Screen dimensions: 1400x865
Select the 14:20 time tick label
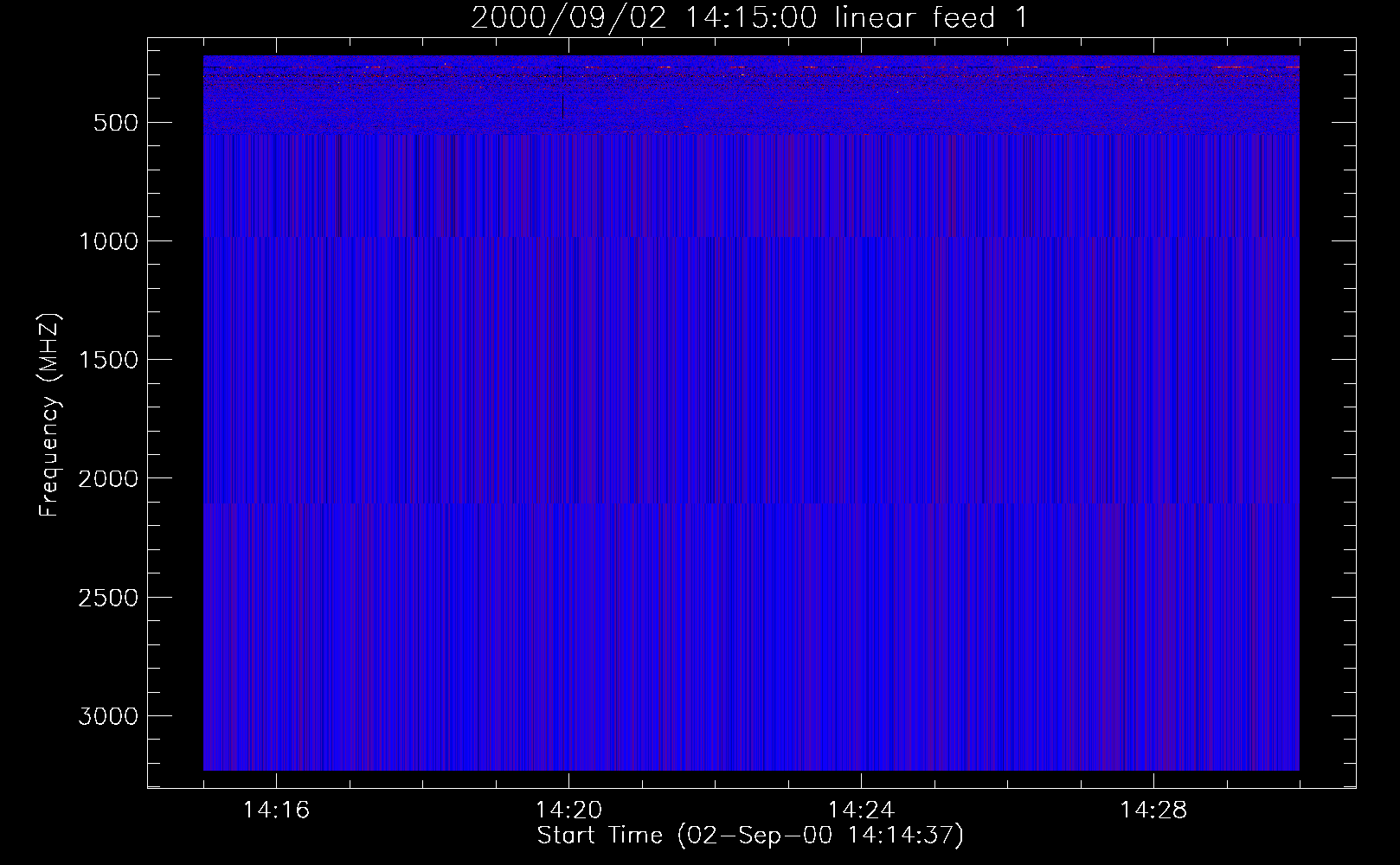tap(568, 811)
